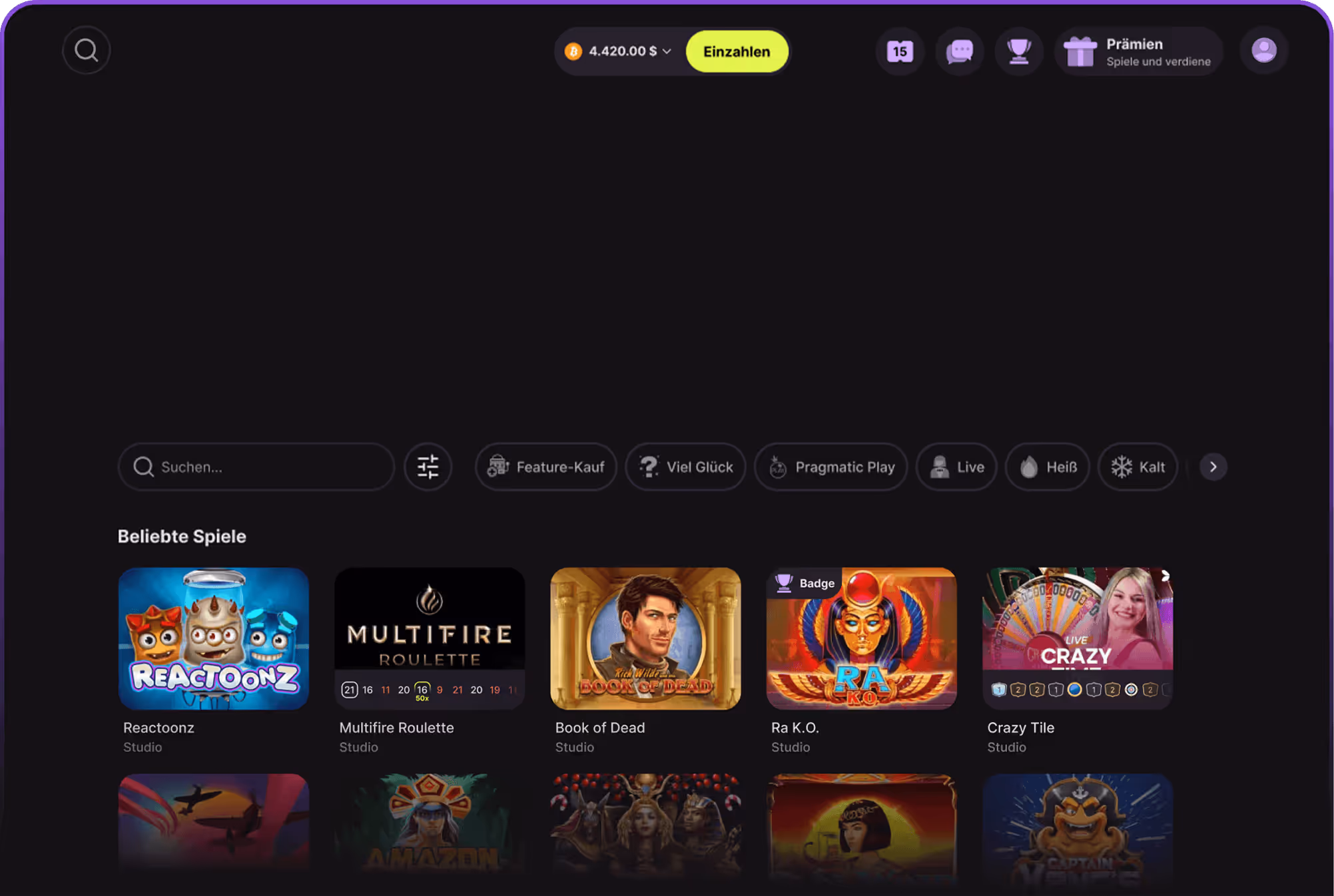
Task: Open the chat bubble icon
Action: click(x=960, y=51)
